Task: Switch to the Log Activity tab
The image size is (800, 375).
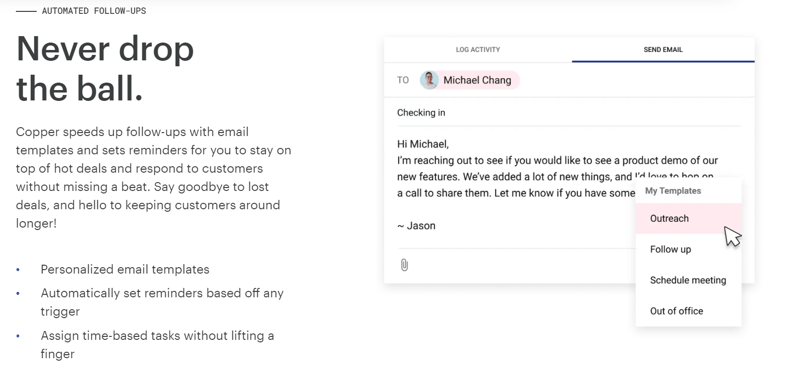Action: click(x=478, y=49)
